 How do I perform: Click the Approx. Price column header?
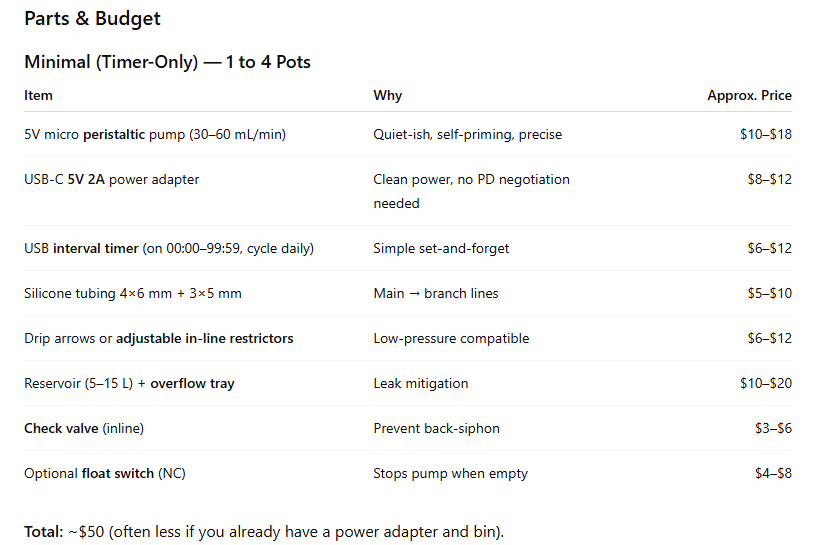749,95
